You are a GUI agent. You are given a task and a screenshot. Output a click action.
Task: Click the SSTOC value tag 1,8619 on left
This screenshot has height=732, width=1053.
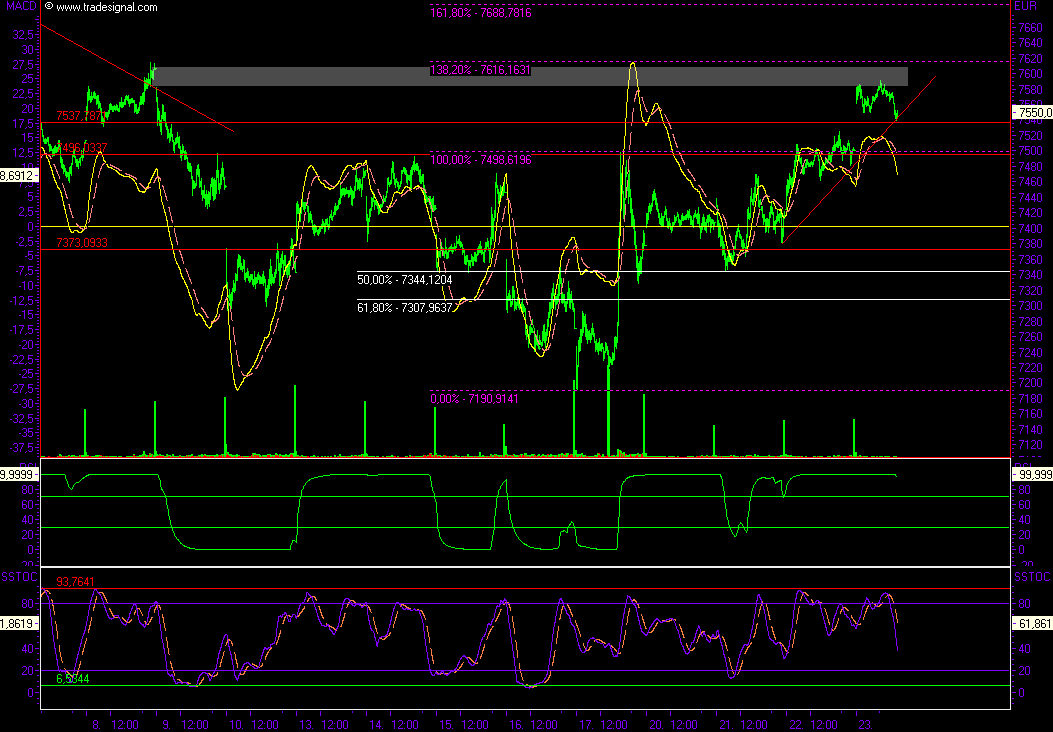pyautogui.click(x=19, y=624)
